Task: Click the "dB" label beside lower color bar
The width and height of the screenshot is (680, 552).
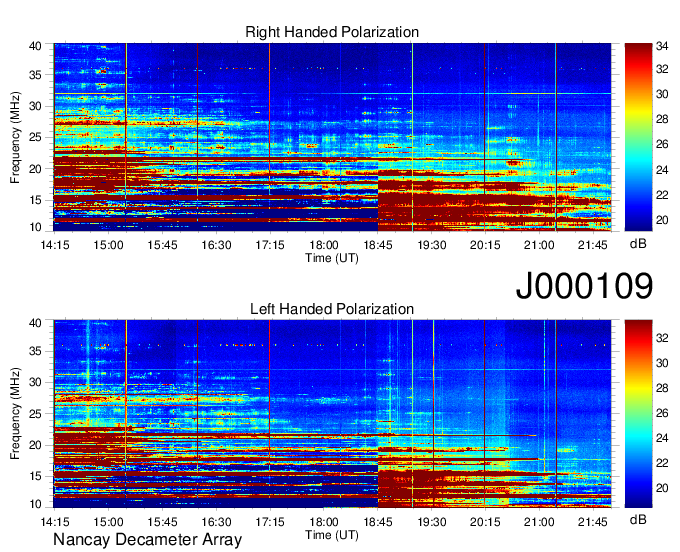Action: coord(638,519)
